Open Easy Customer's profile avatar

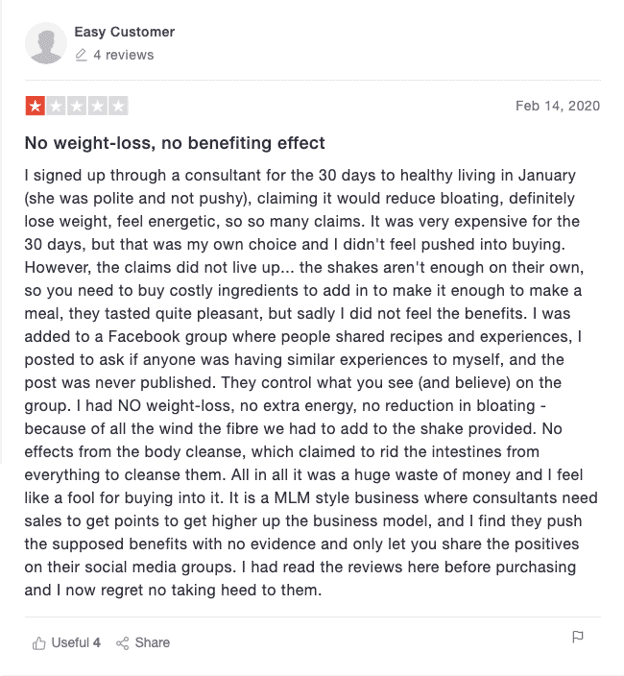point(46,43)
